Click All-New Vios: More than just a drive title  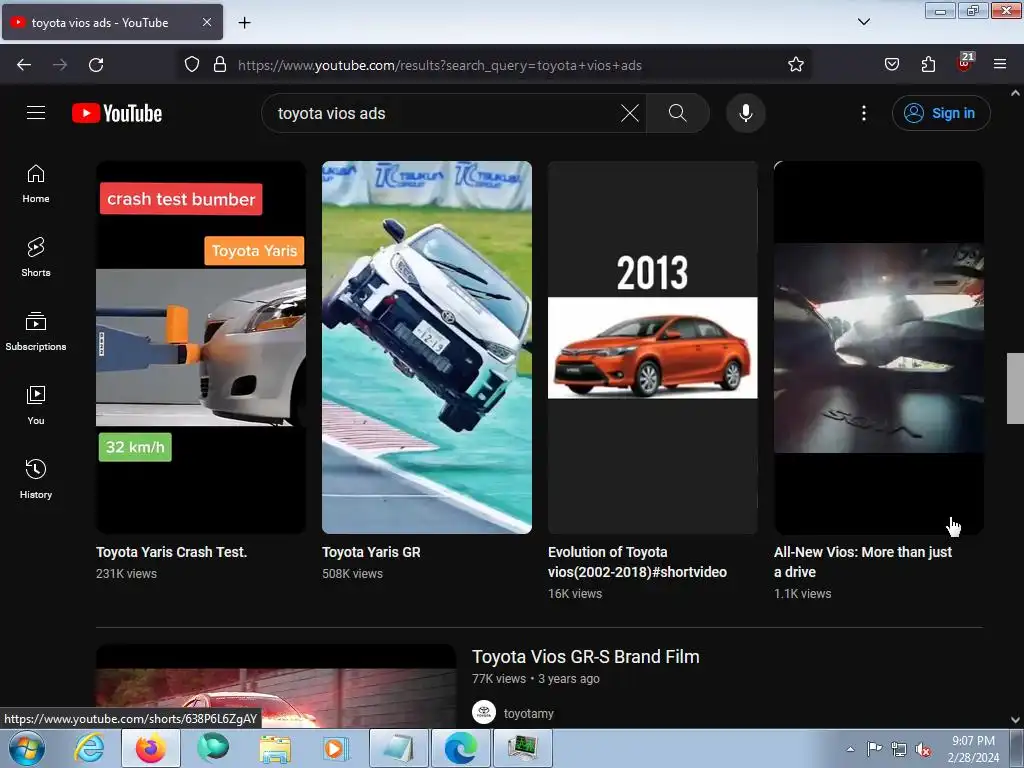863,562
